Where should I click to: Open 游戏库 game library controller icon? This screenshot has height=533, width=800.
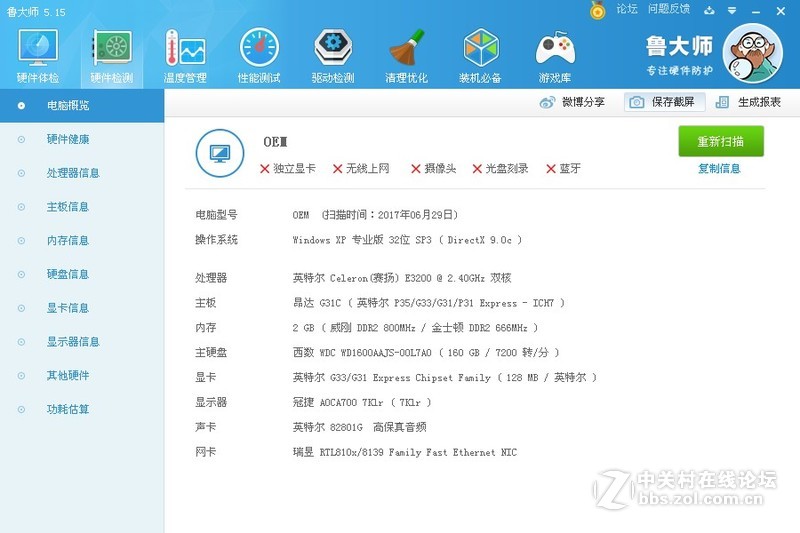click(555, 56)
